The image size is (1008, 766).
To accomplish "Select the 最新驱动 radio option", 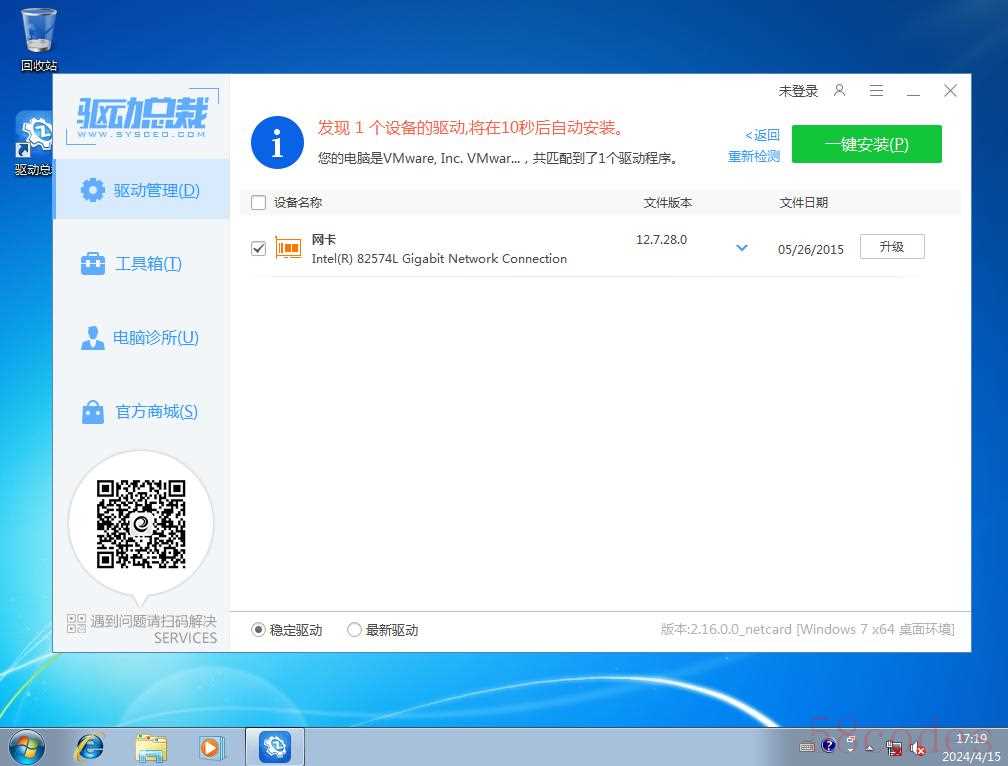I will pos(354,630).
